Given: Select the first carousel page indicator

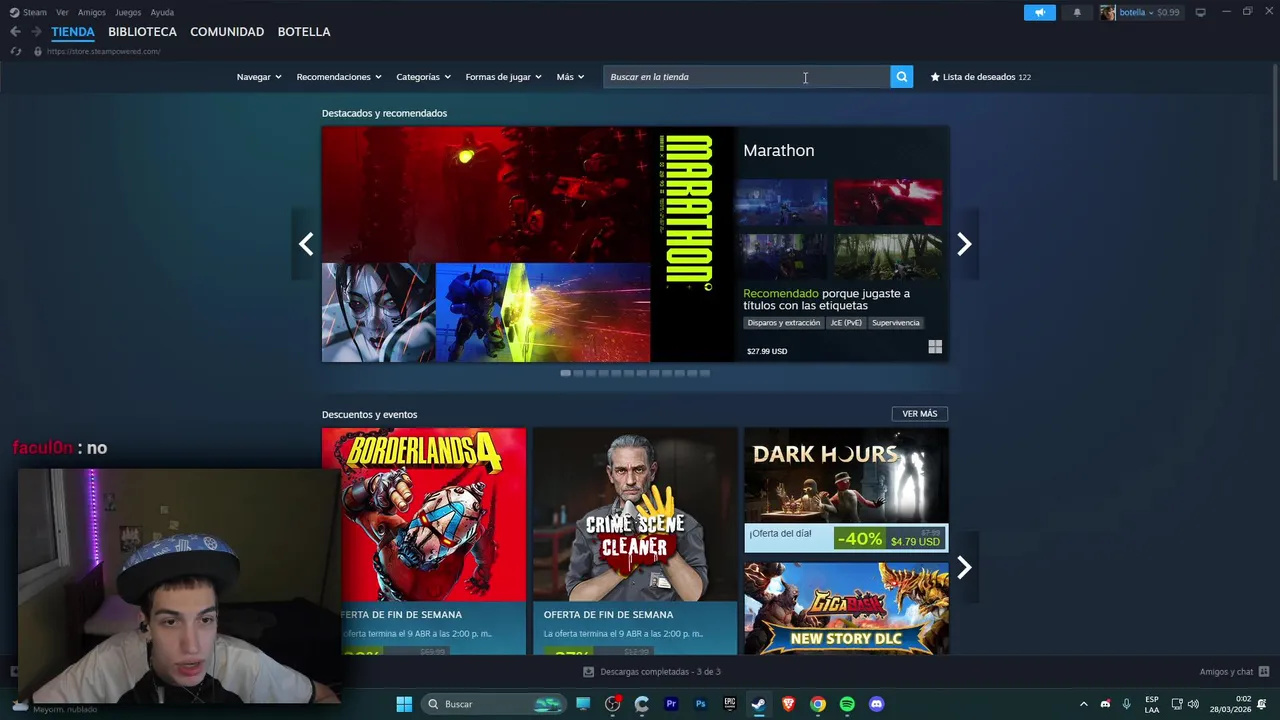Looking at the screenshot, I should [565, 373].
